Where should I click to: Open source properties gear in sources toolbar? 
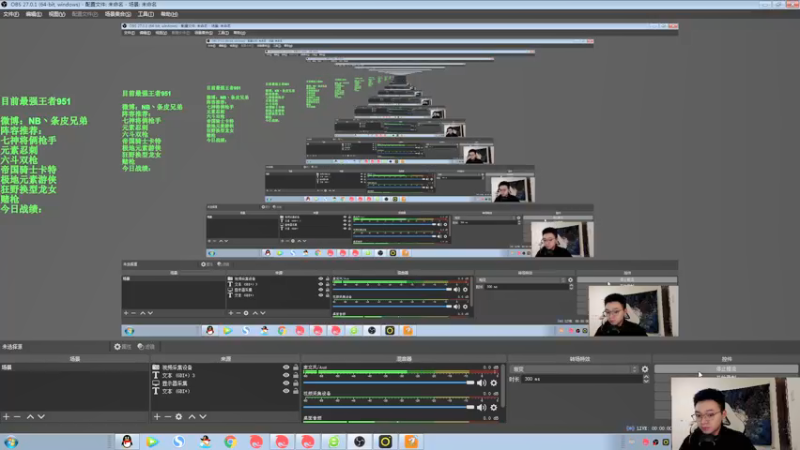[x=179, y=417]
